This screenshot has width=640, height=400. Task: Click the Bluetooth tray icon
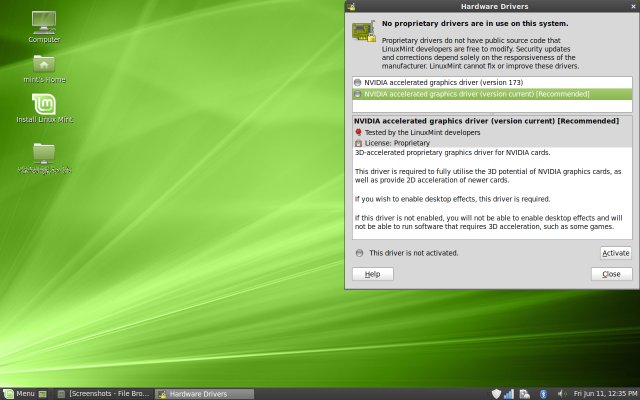pyautogui.click(x=543, y=393)
